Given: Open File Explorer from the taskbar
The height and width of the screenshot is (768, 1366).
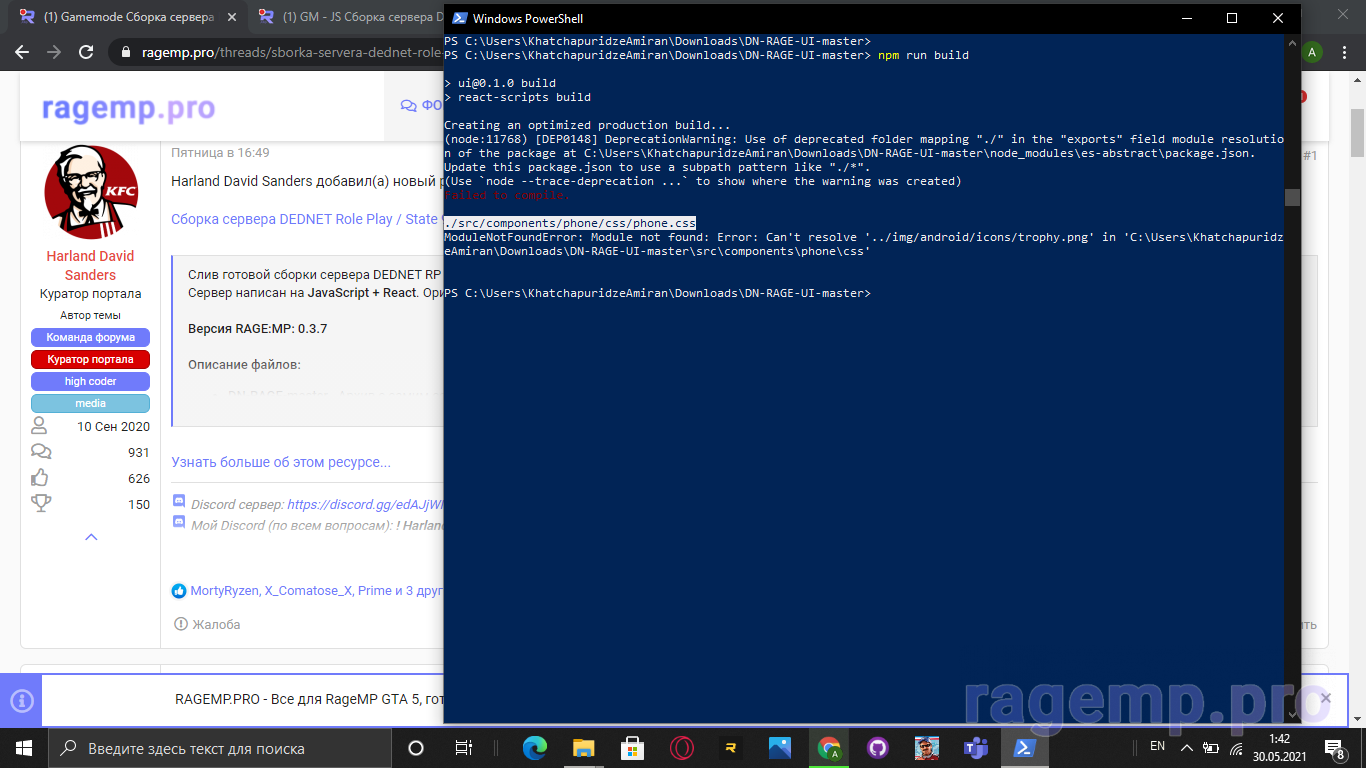Looking at the screenshot, I should click(x=584, y=748).
